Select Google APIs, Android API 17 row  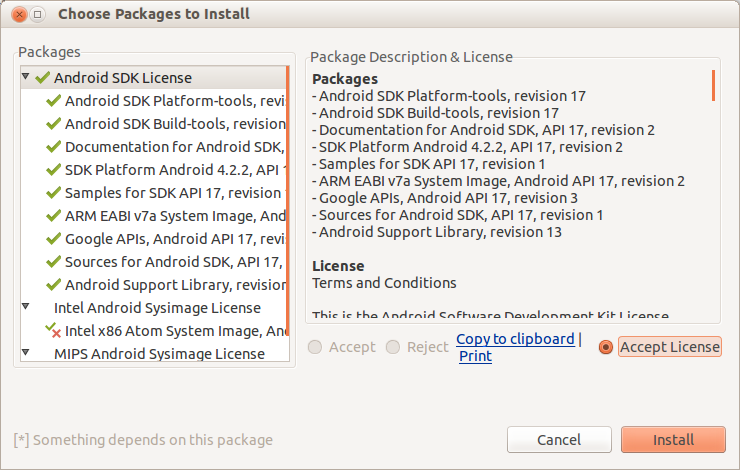coord(153,239)
